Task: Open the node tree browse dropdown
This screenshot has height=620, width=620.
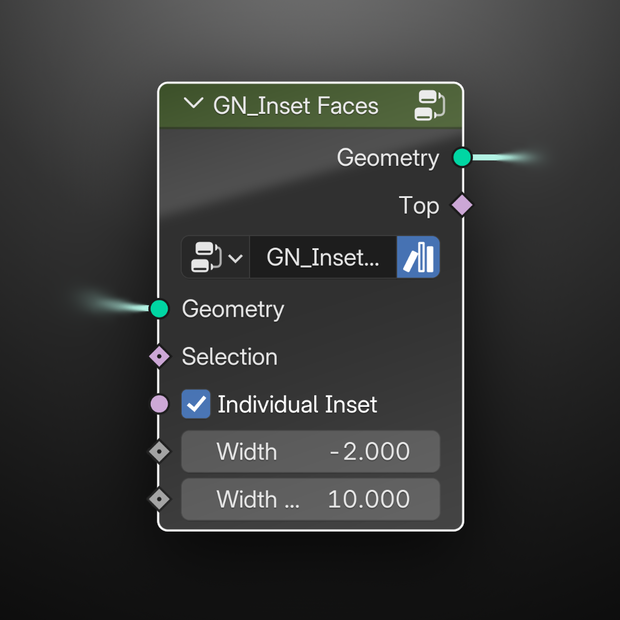Action: coord(215,257)
